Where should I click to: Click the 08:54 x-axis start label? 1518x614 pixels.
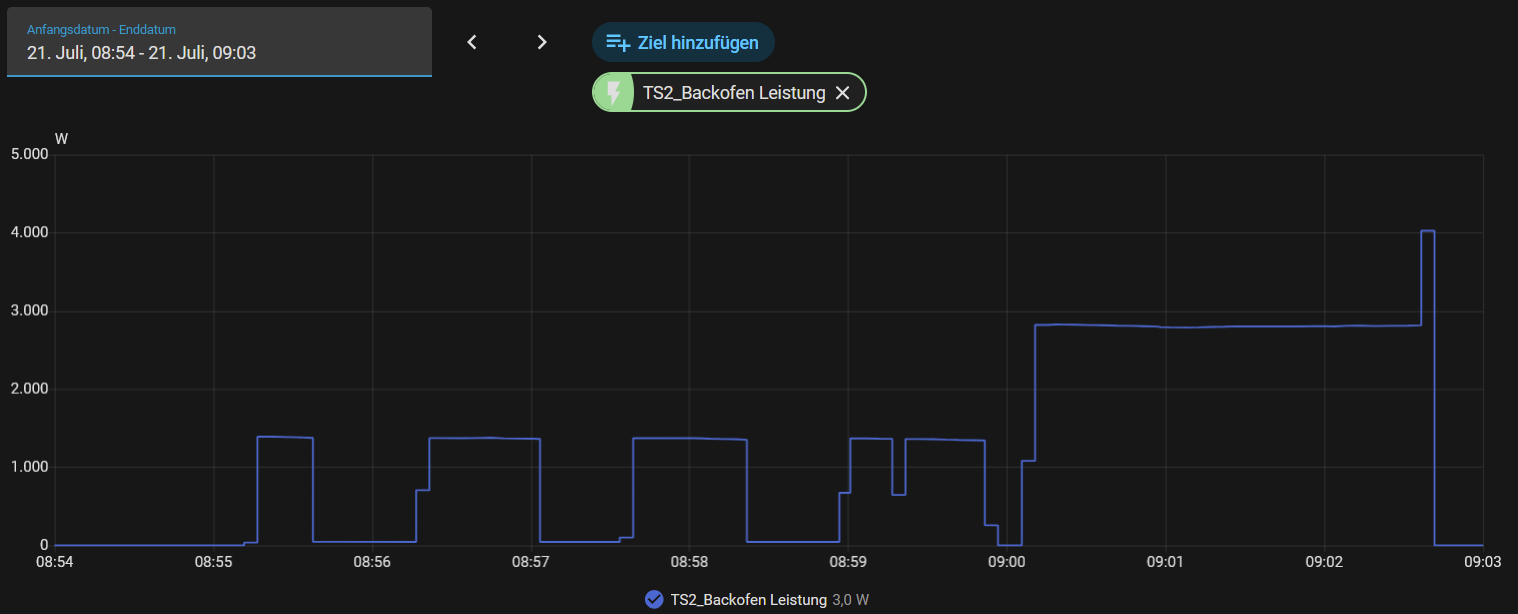point(54,563)
